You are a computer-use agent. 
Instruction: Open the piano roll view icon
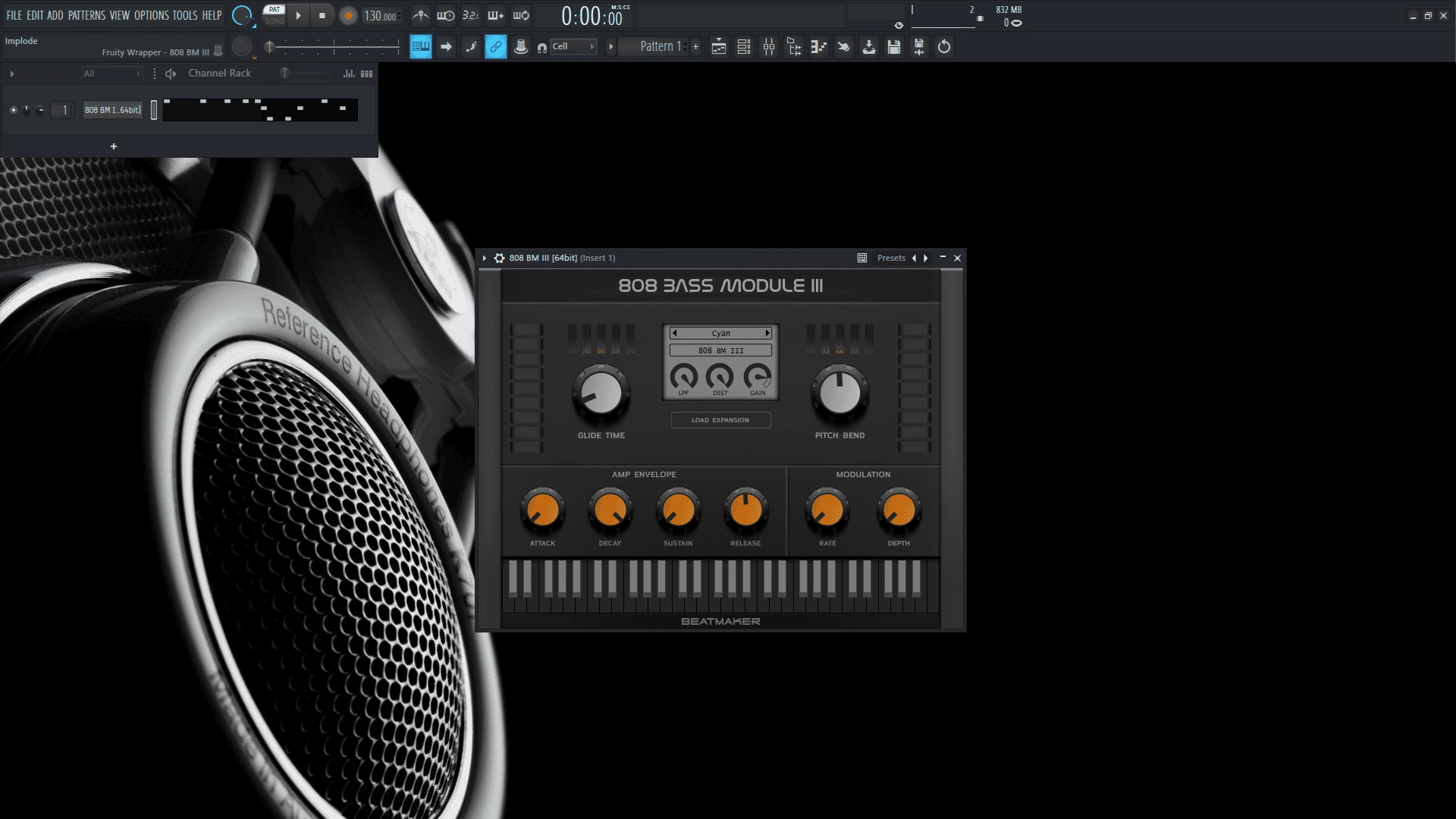tap(819, 47)
